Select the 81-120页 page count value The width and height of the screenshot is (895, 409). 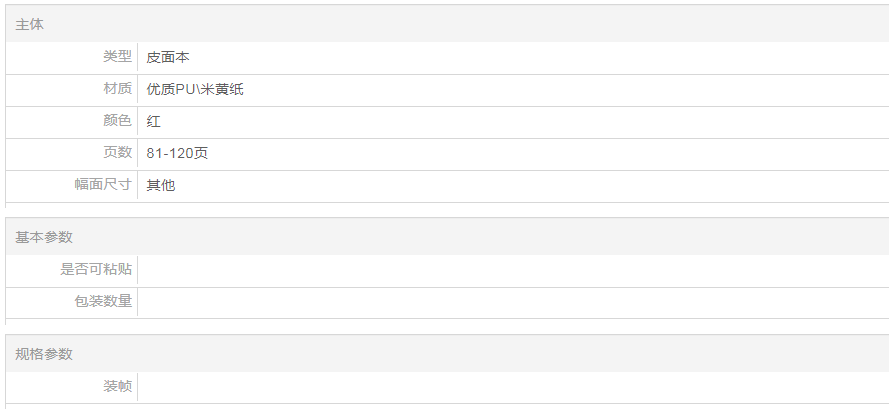[x=177, y=153]
